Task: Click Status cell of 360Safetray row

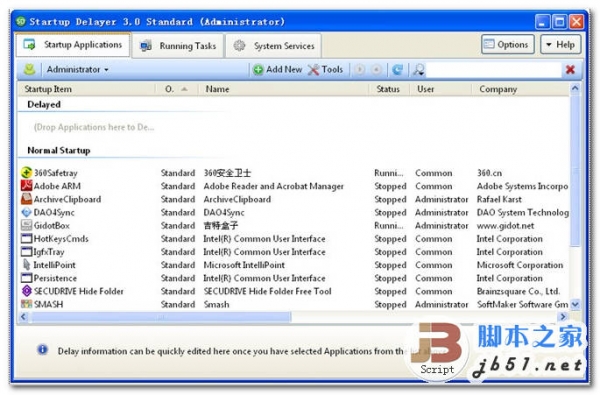Action: pos(389,173)
